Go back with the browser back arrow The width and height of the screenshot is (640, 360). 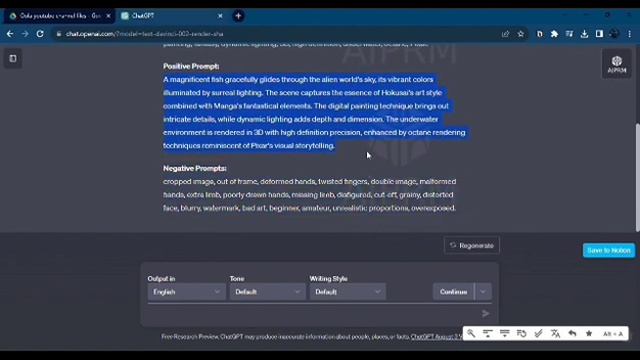10,34
